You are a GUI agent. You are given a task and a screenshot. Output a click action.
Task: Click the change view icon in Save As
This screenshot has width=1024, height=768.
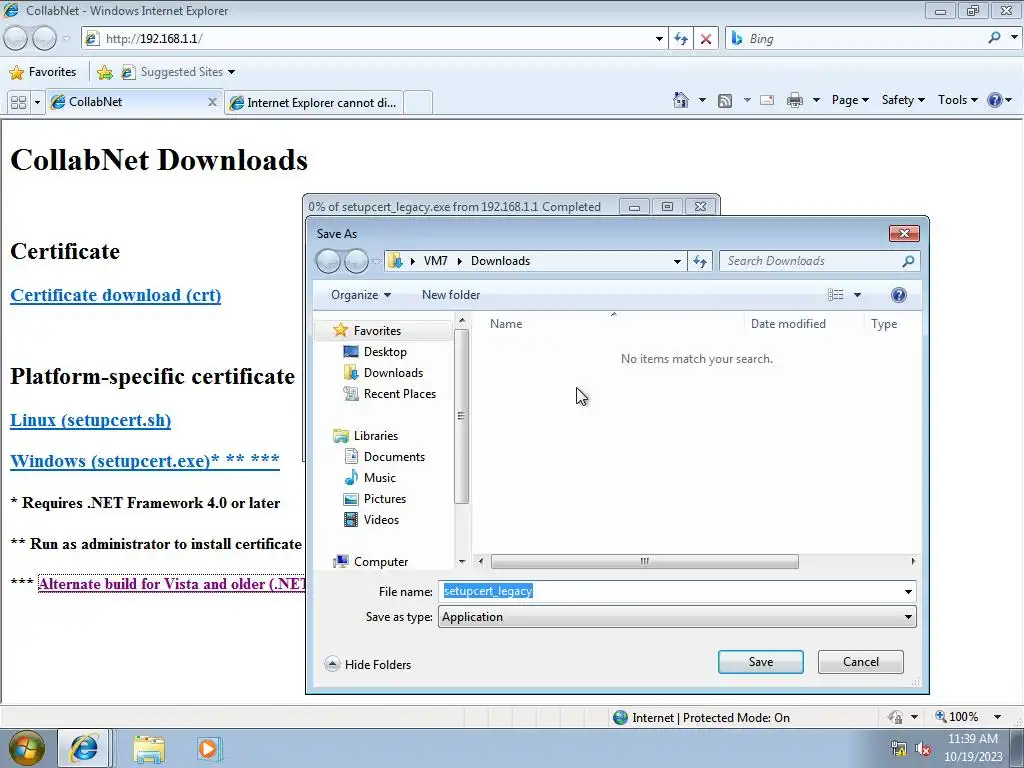pyautogui.click(x=836, y=295)
